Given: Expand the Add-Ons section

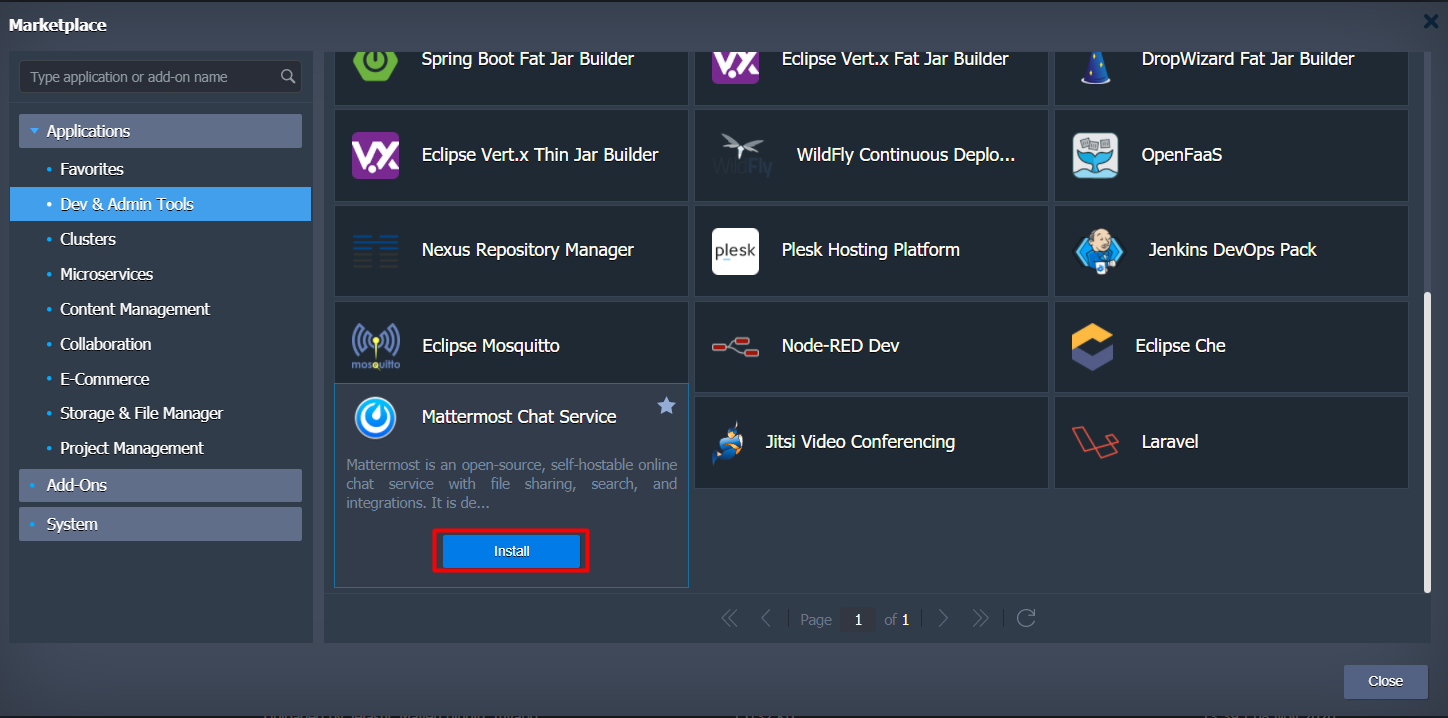Looking at the screenshot, I should 160,485.
